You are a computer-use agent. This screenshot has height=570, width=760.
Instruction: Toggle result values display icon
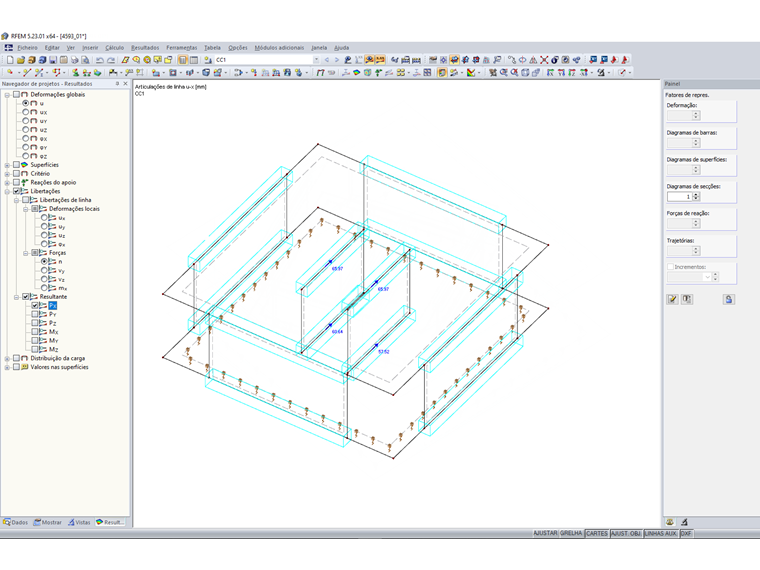[x=380, y=60]
